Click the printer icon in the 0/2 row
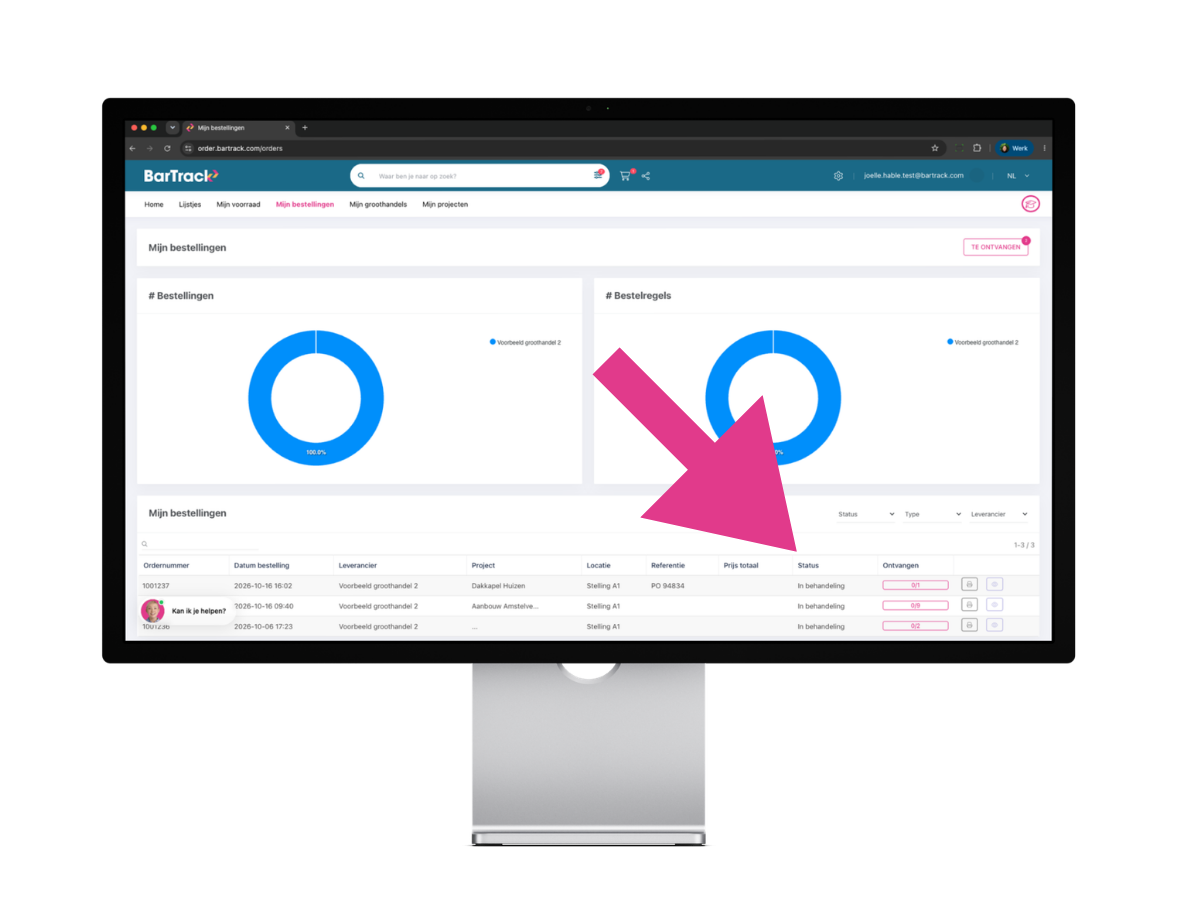The width and height of the screenshot is (1200, 900). tap(969, 624)
